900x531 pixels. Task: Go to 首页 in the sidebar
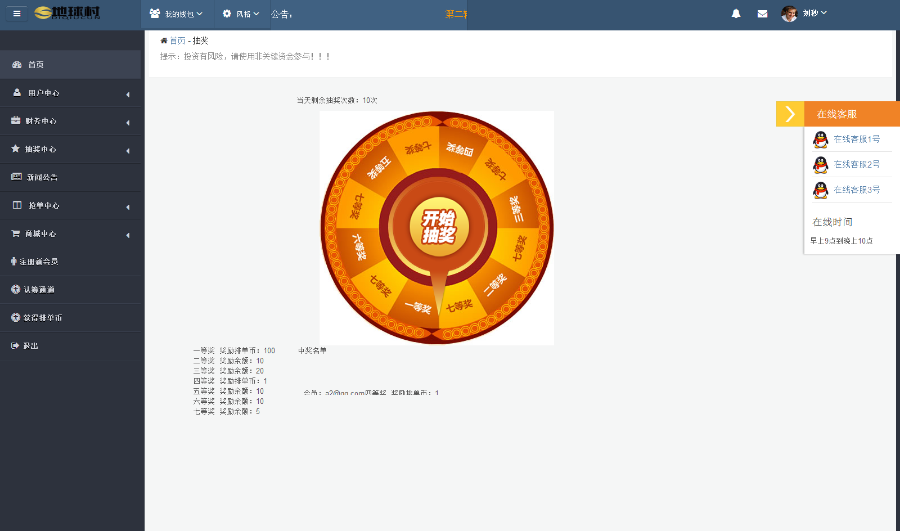pos(70,64)
